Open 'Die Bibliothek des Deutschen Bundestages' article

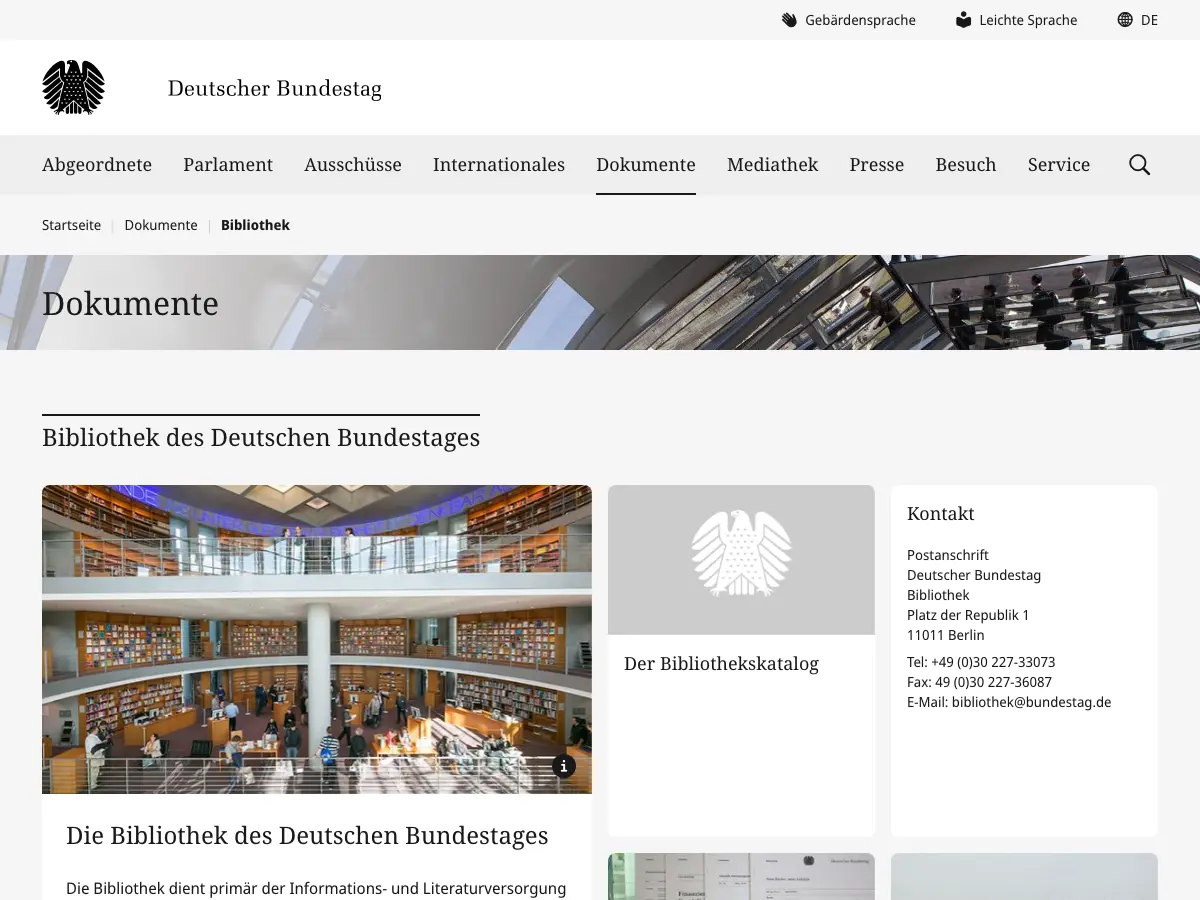(307, 835)
